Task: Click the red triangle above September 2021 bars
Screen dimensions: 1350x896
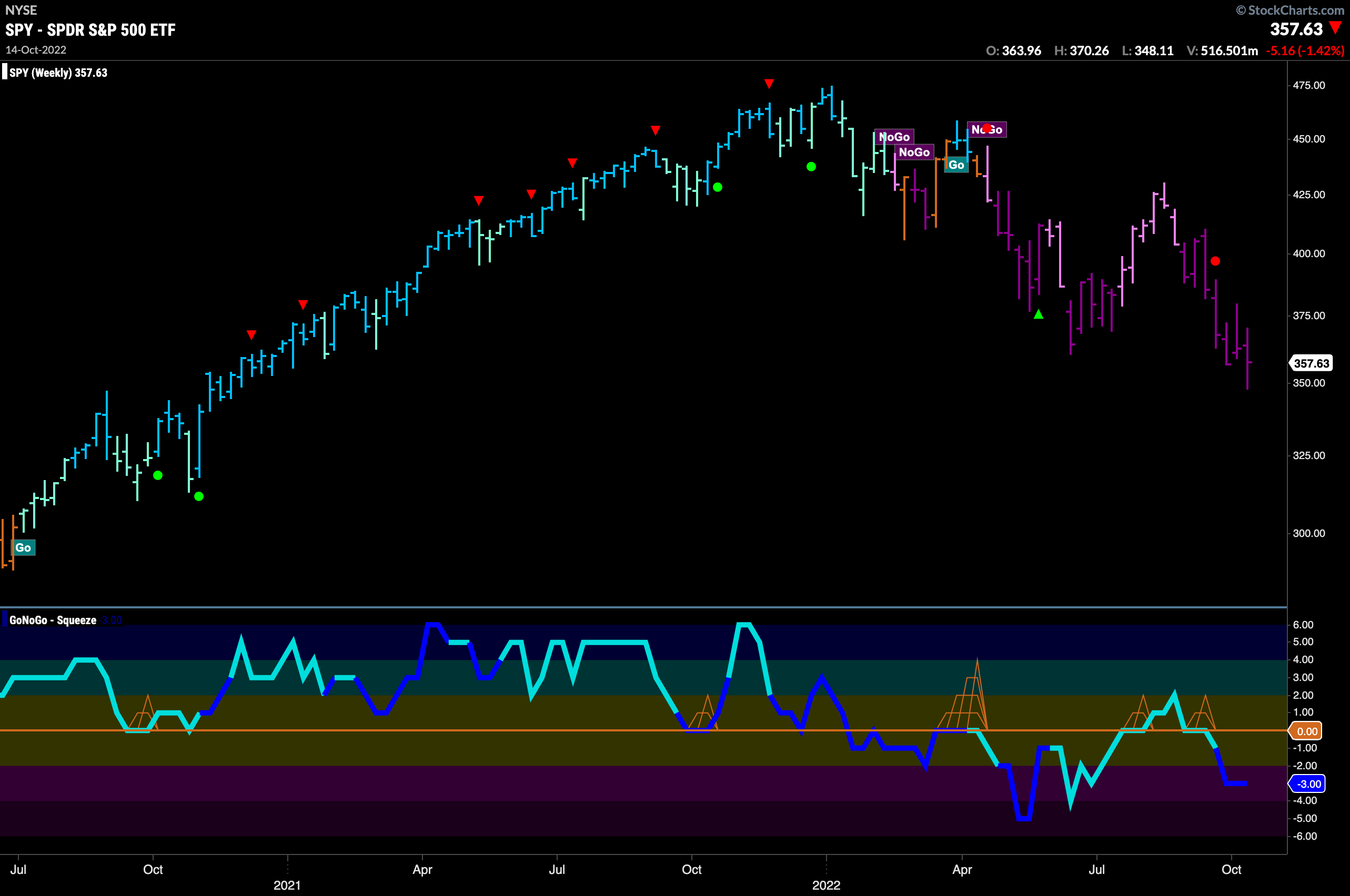Action: pos(656,130)
